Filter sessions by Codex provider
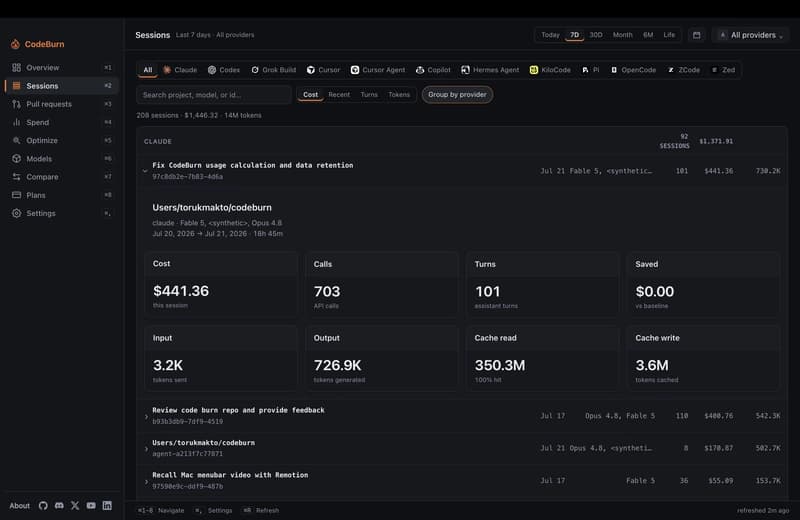The image size is (800, 520). coord(224,70)
